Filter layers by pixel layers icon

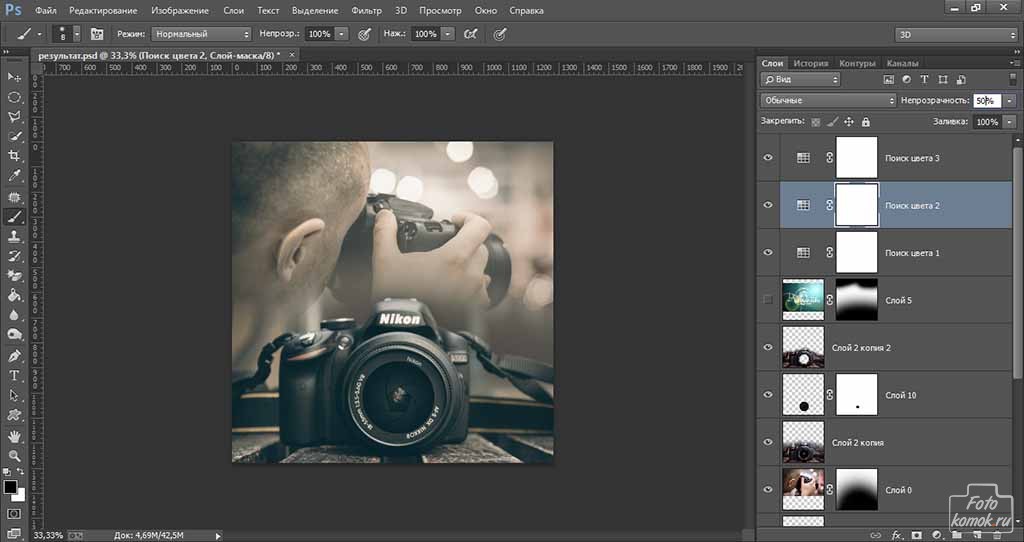[x=888, y=80]
